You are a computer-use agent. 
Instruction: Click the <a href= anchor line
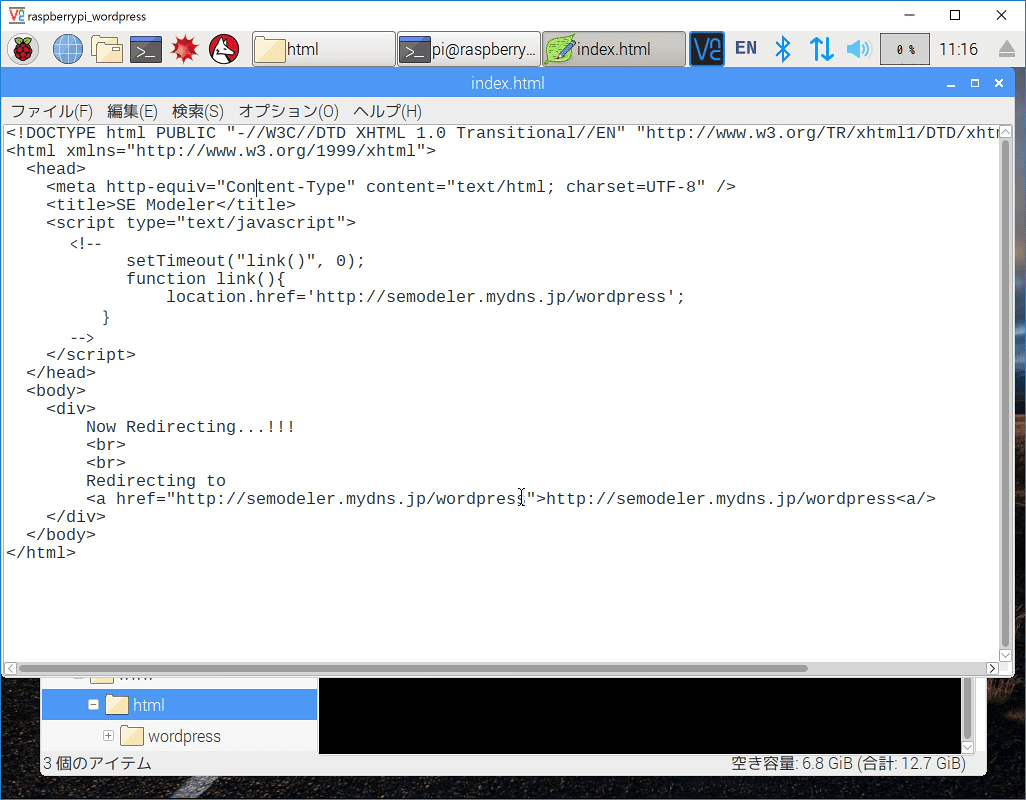[x=510, y=498]
